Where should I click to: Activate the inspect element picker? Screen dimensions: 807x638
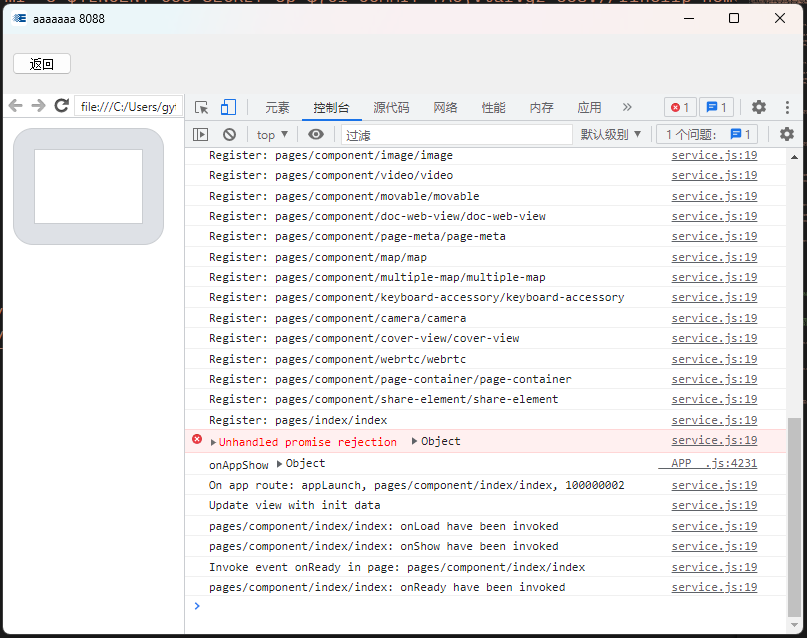pos(202,107)
